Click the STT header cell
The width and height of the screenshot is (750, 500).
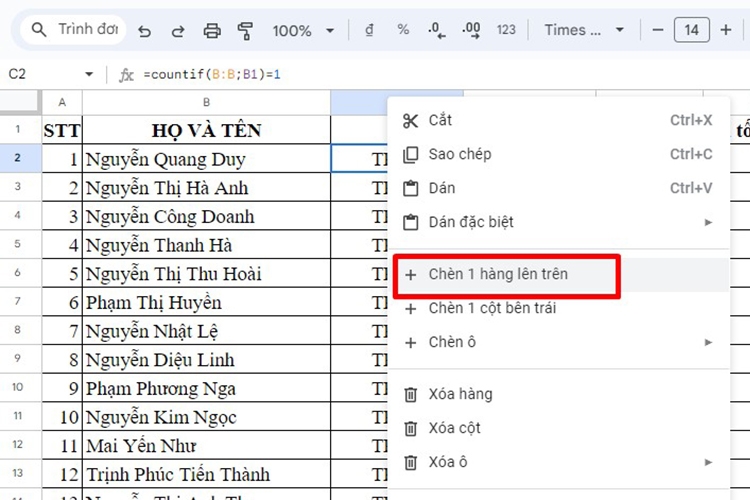pos(62,130)
